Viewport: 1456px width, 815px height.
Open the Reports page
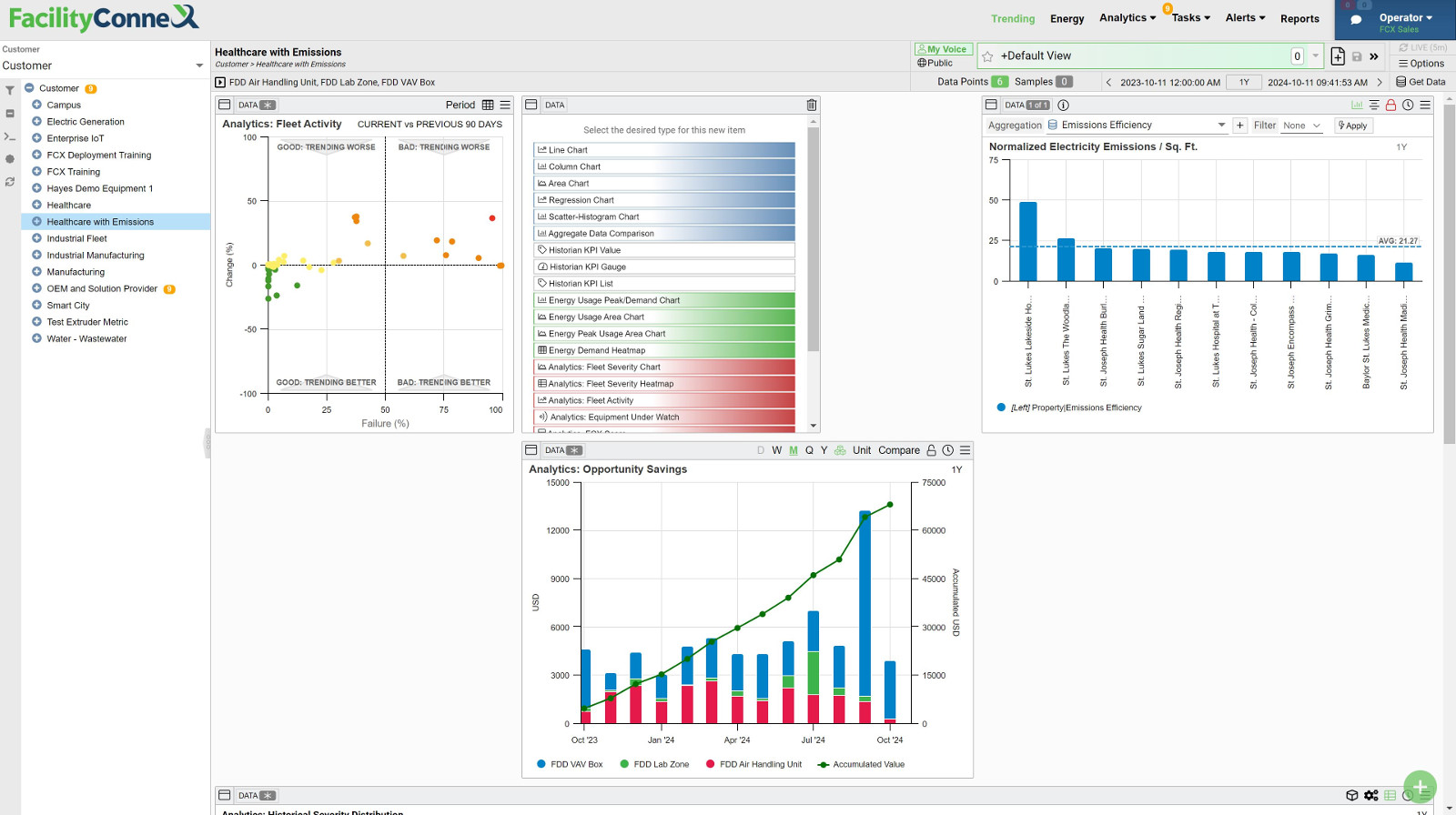pyautogui.click(x=1299, y=19)
